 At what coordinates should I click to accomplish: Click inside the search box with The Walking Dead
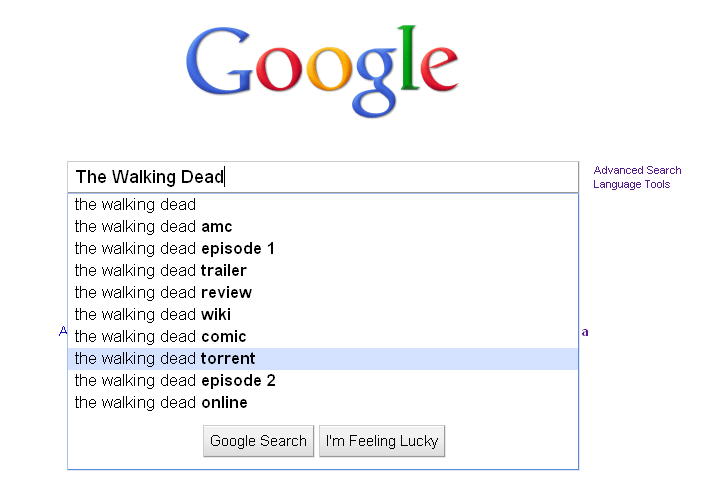[323, 177]
